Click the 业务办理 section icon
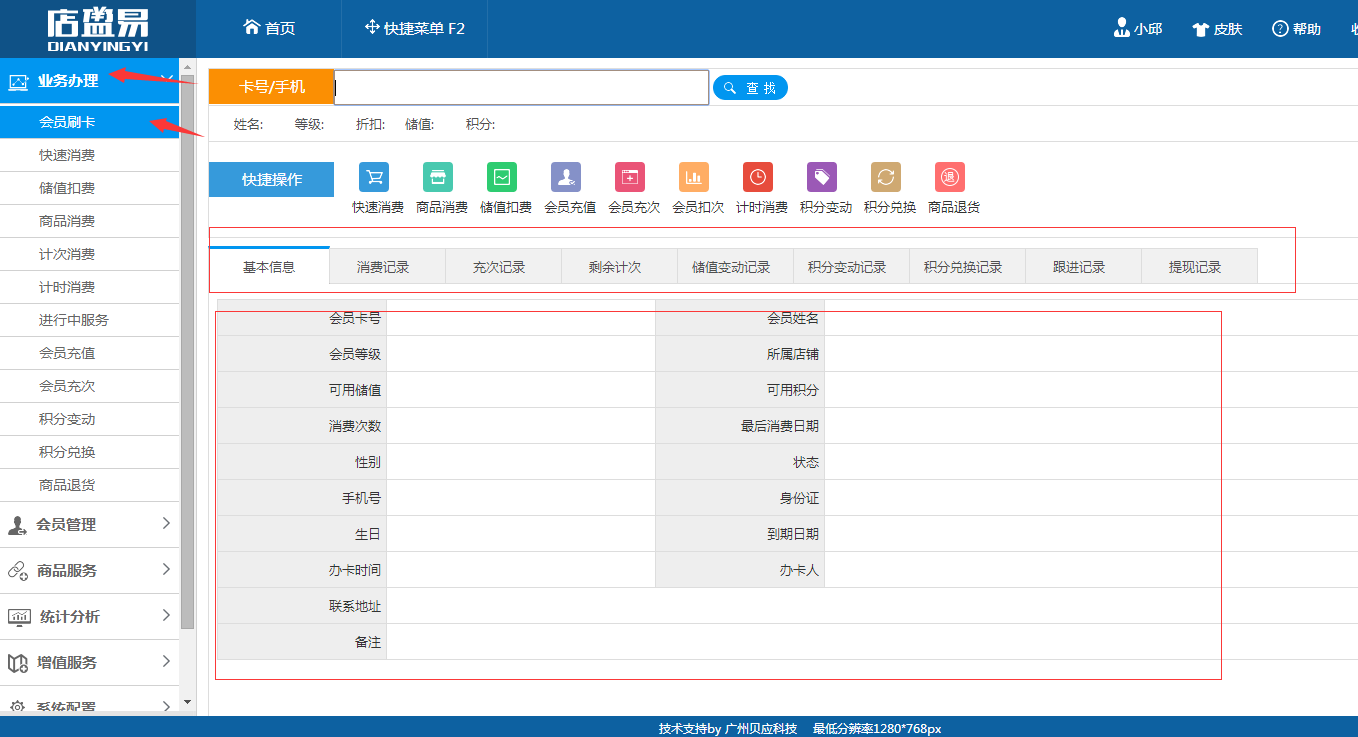Screen dimensions: 1358x737 [18, 82]
